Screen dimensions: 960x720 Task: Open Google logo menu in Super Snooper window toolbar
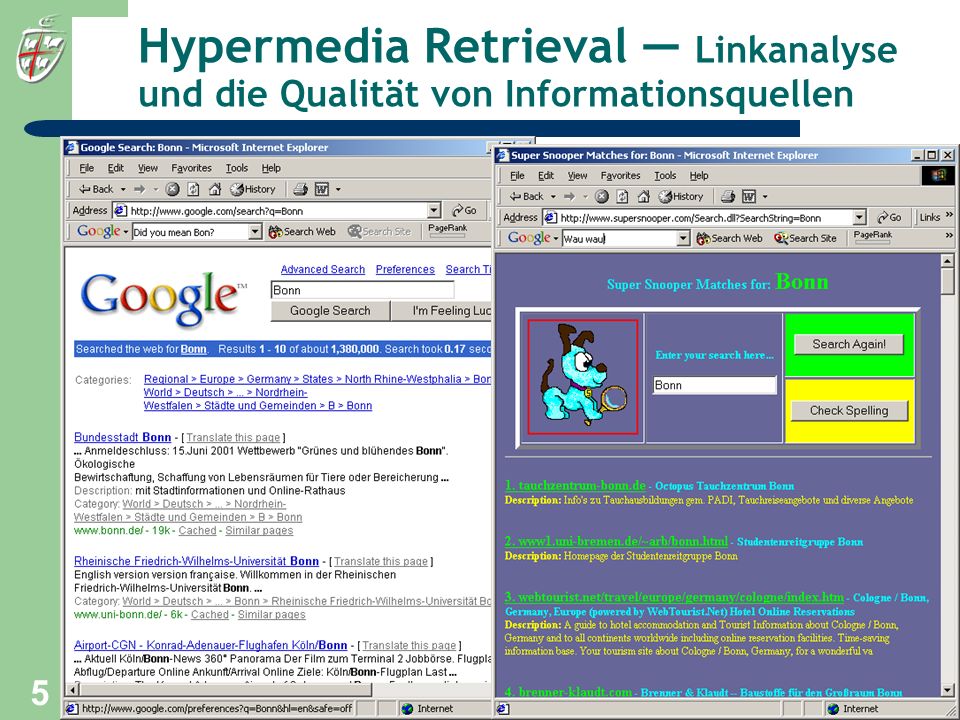click(x=533, y=238)
